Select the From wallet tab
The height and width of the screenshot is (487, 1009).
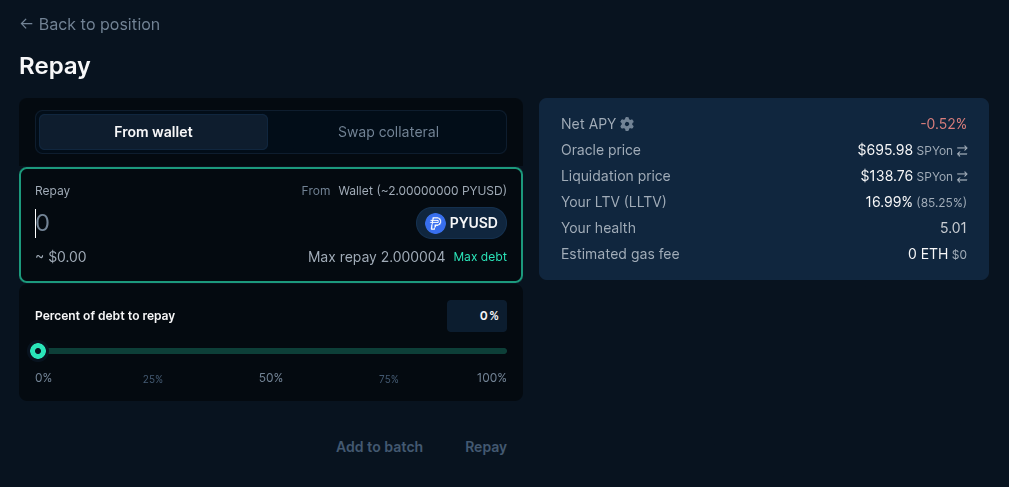(153, 132)
